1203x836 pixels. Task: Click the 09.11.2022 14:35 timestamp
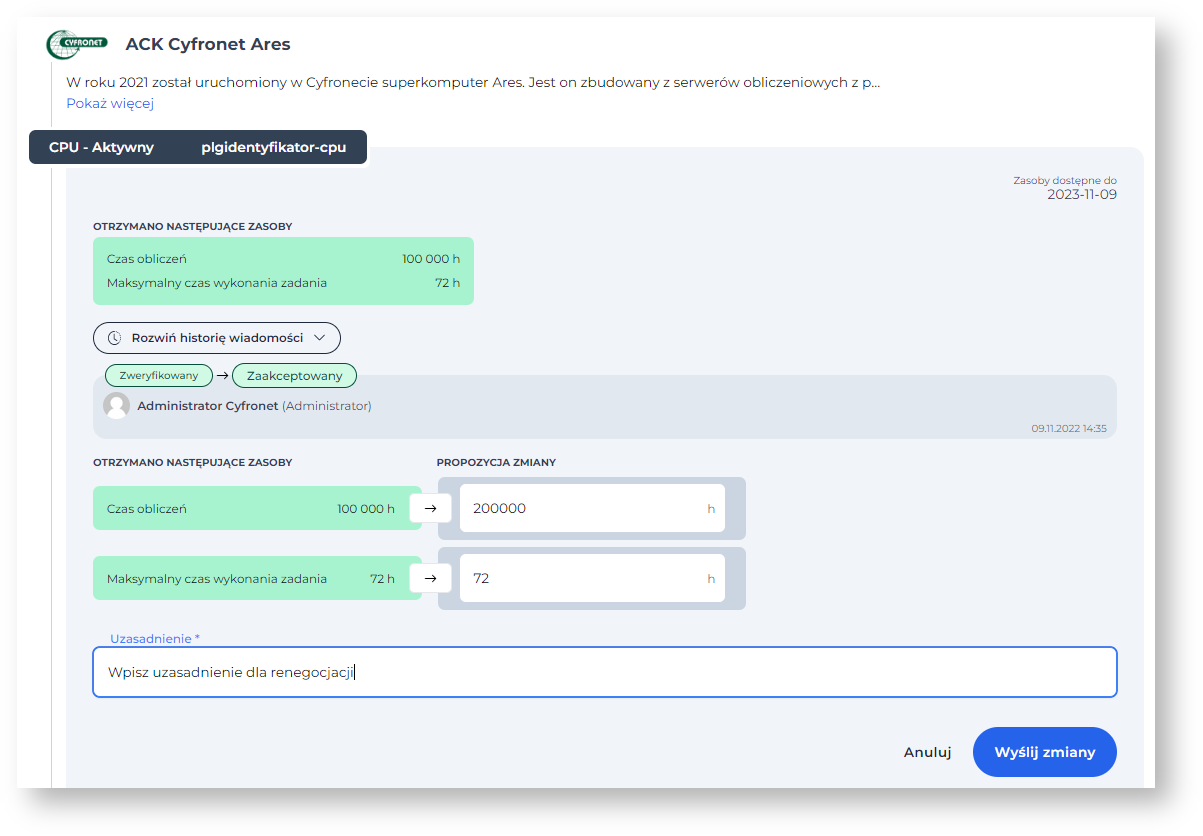click(1069, 428)
